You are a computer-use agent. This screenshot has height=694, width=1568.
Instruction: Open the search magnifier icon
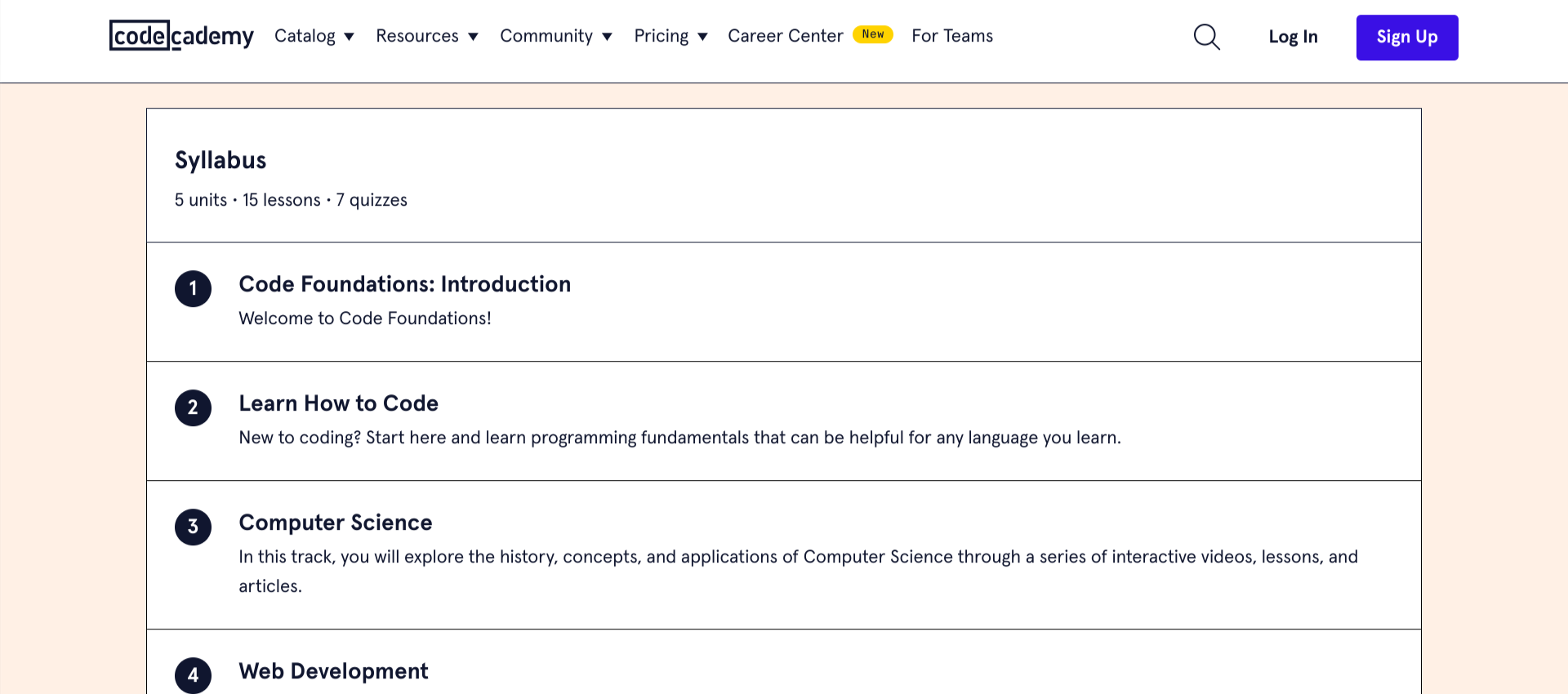[1206, 37]
